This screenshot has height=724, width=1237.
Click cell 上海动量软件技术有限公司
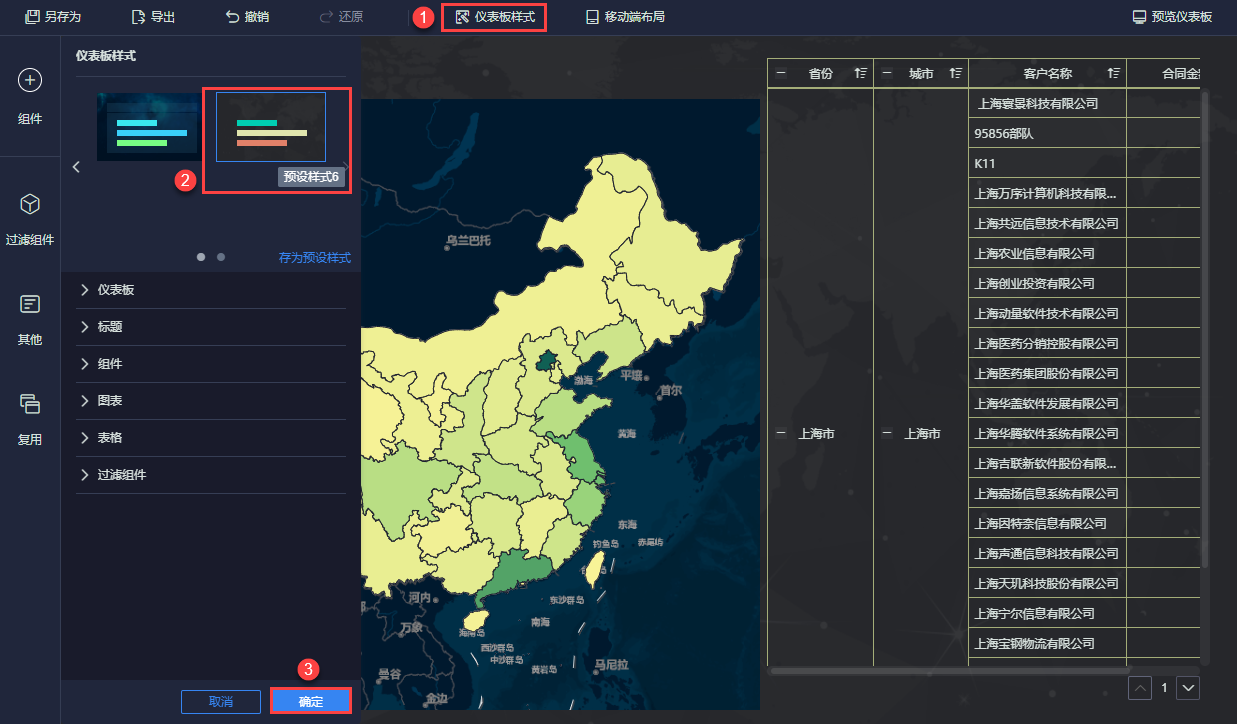pyautogui.click(x=1047, y=313)
